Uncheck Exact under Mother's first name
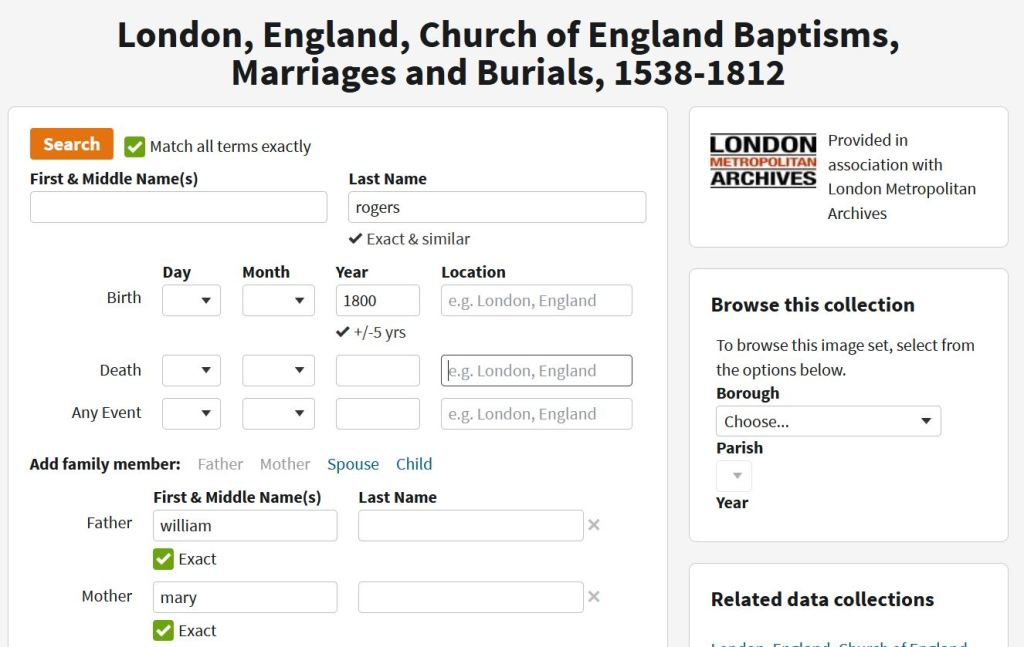Screen dimensions: 1024x647 (164, 631)
